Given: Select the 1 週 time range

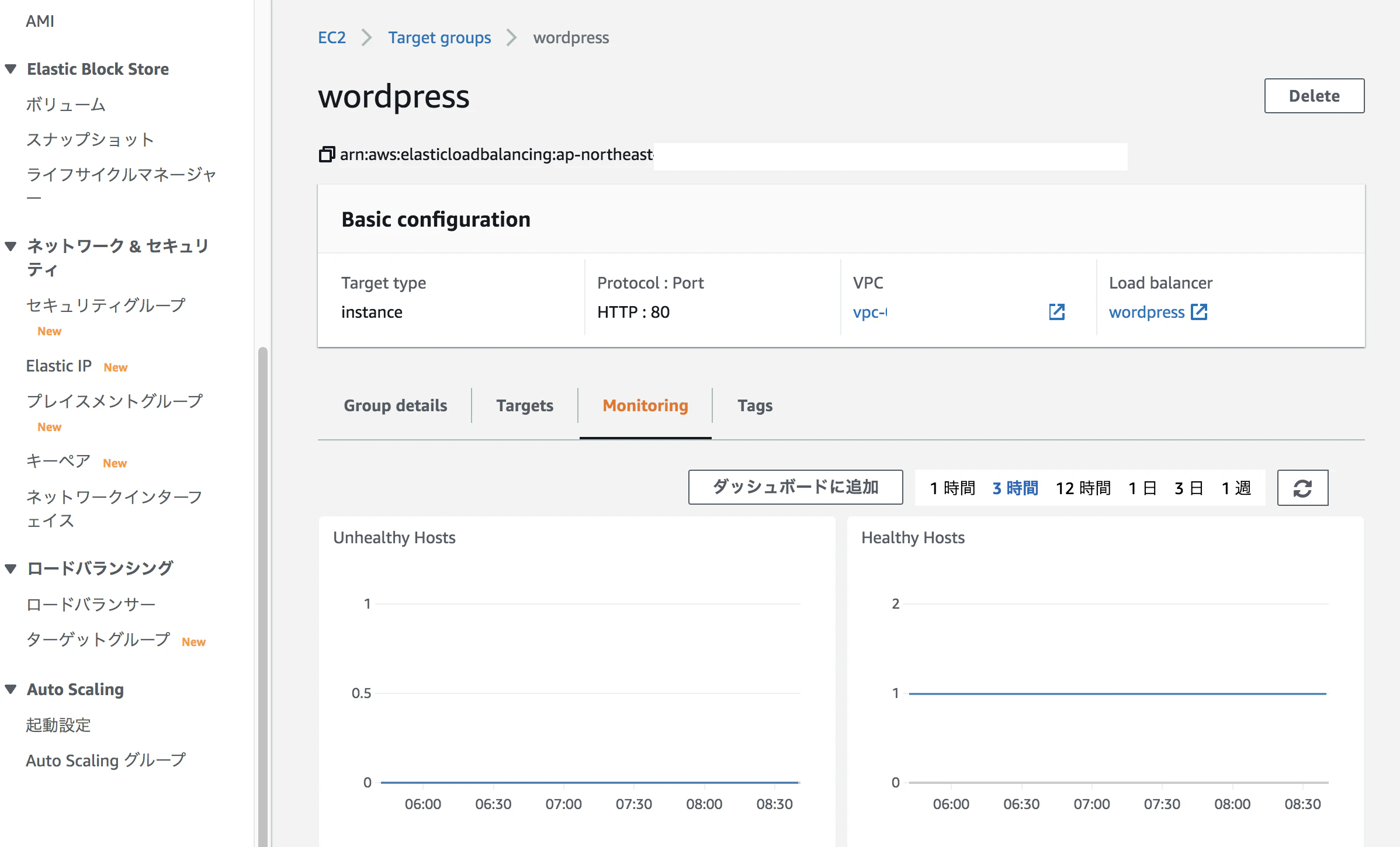Looking at the screenshot, I should [1236, 488].
